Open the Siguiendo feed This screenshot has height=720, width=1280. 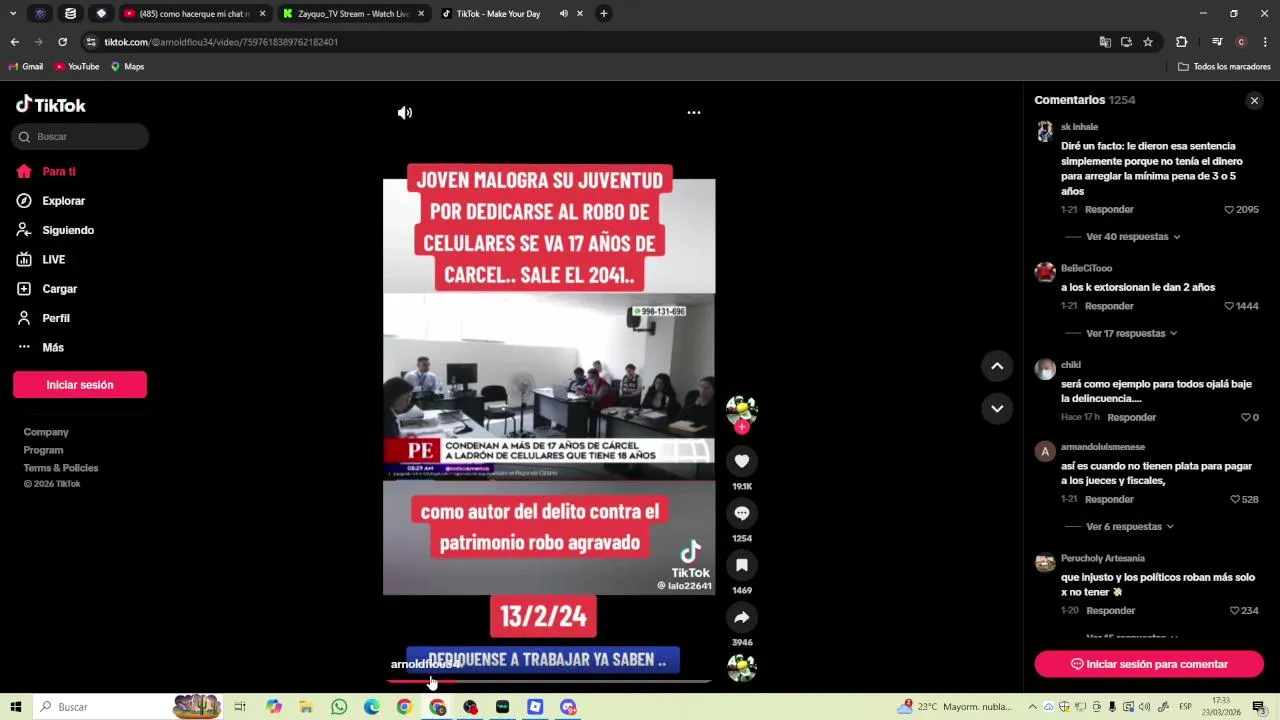point(55,230)
